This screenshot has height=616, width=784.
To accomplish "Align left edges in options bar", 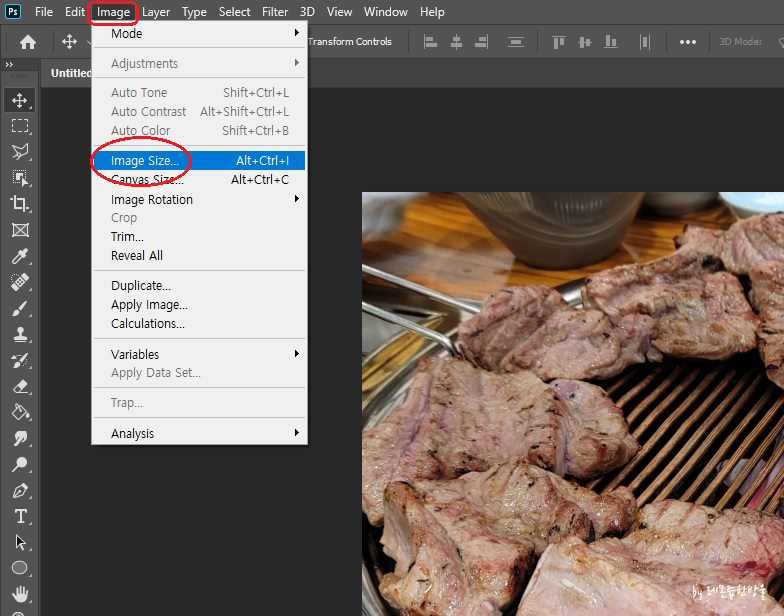I will click(430, 42).
